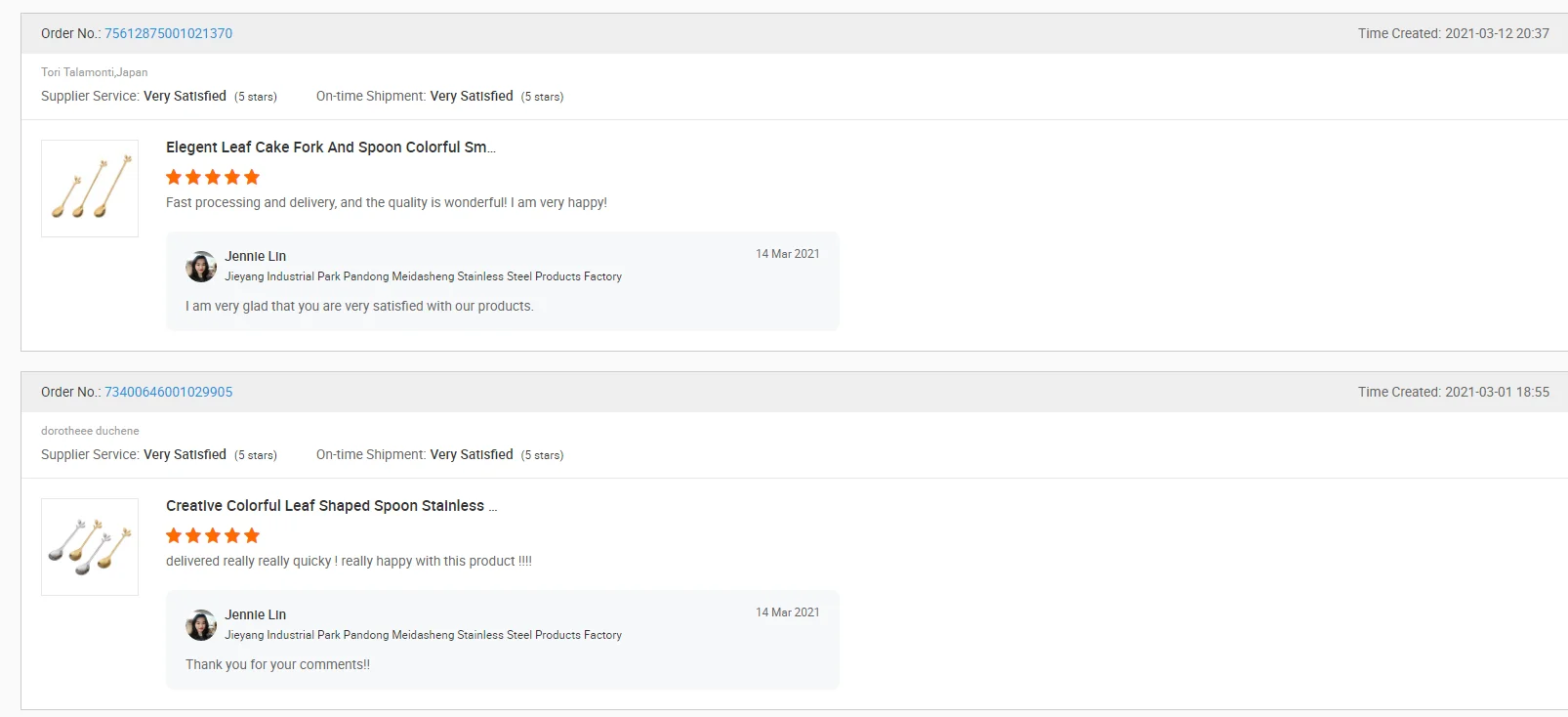Open order number 75612875001021370 link
This screenshot has height=717, width=1568.
pos(168,33)
